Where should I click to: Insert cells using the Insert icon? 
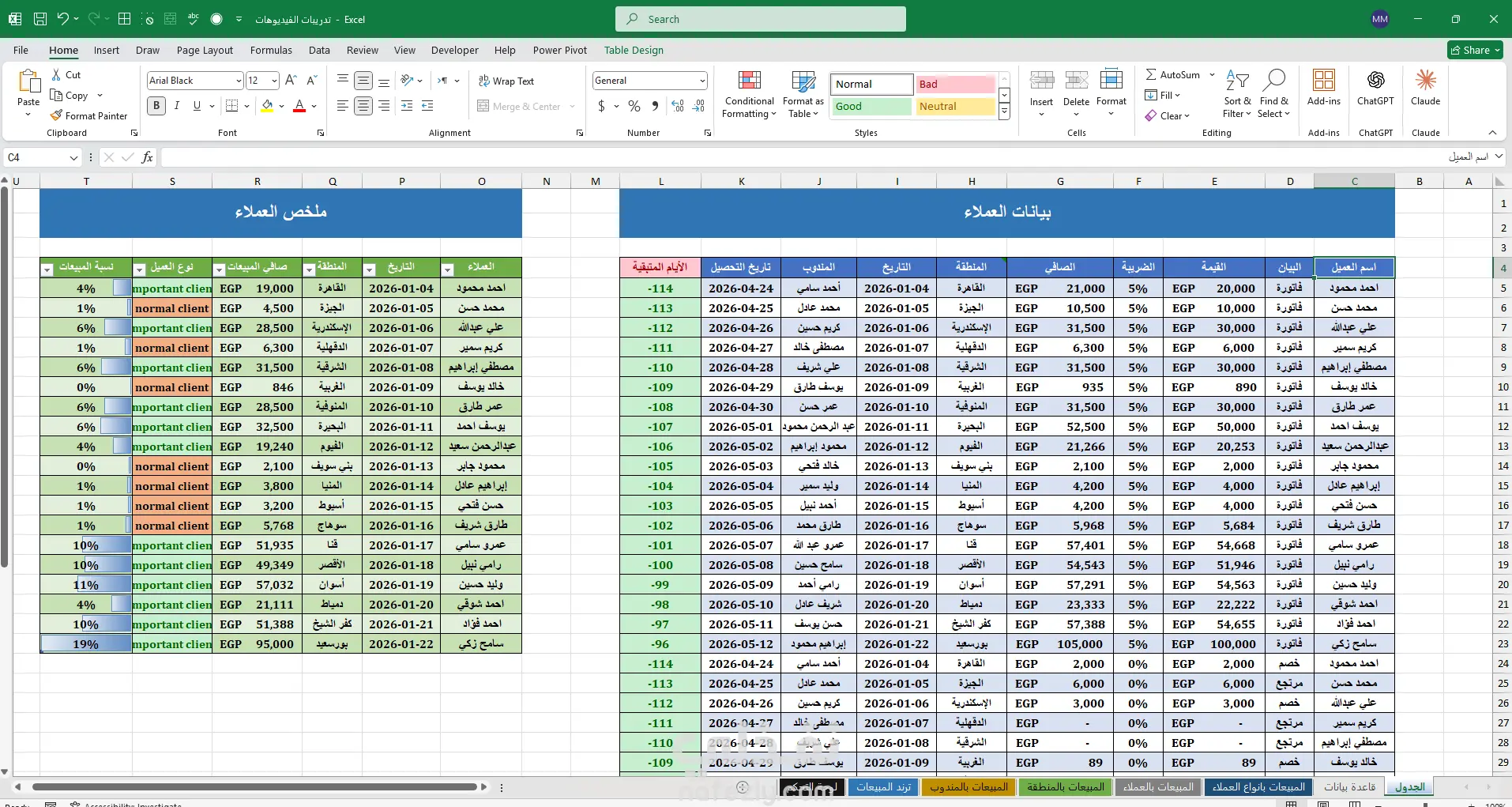(x=1041, y=80)
